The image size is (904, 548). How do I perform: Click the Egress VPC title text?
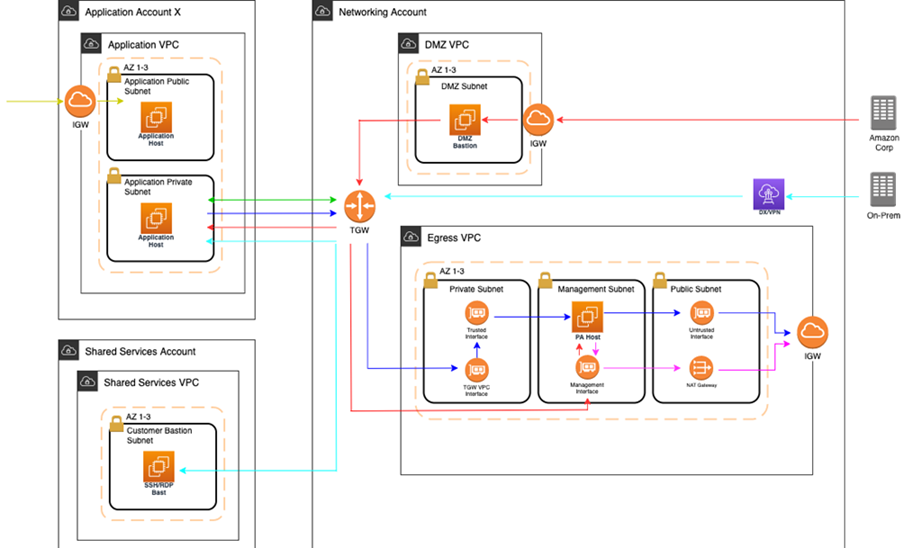pos(453,237)
